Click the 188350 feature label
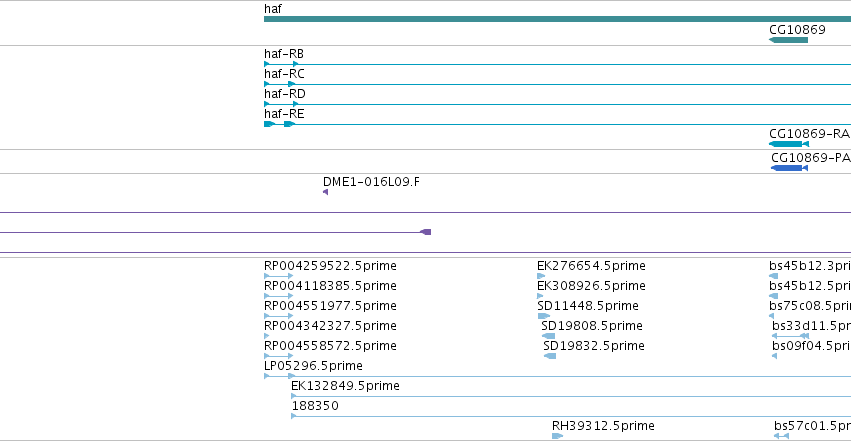The width and height of the screenshot is (851, 441). pos(315,406)
